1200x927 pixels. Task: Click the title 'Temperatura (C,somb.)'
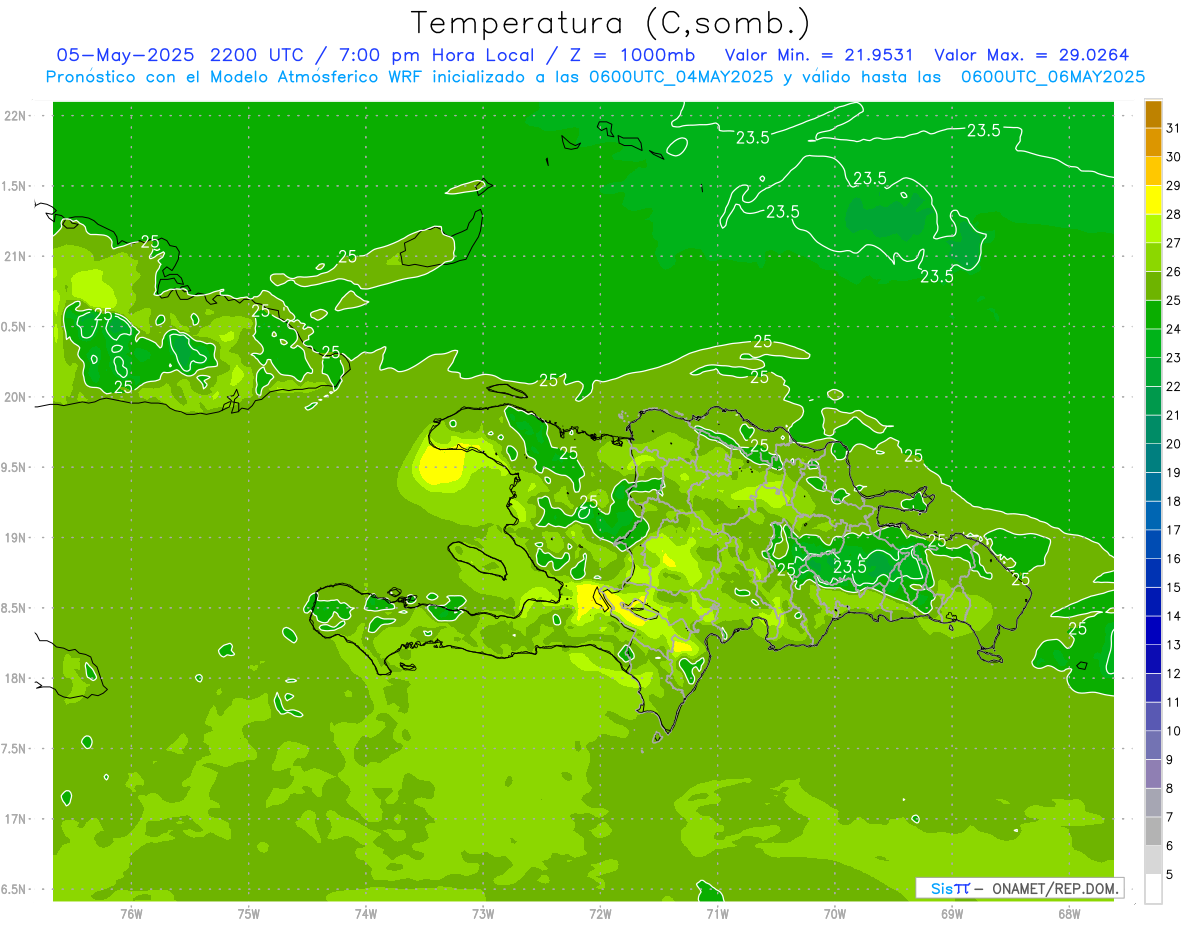[x=611, y=23]
